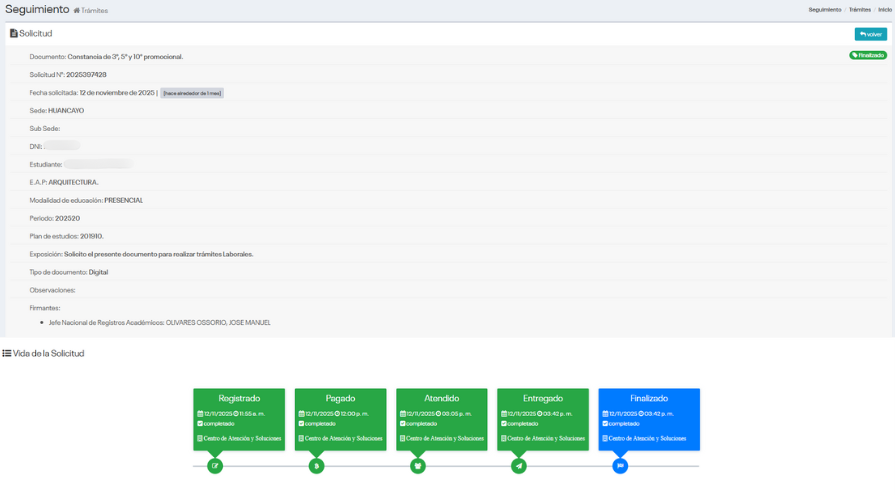Click the completado checkbox in the Registrado card
This screenshot has height=495, width=895.
[x=200, y=423]
